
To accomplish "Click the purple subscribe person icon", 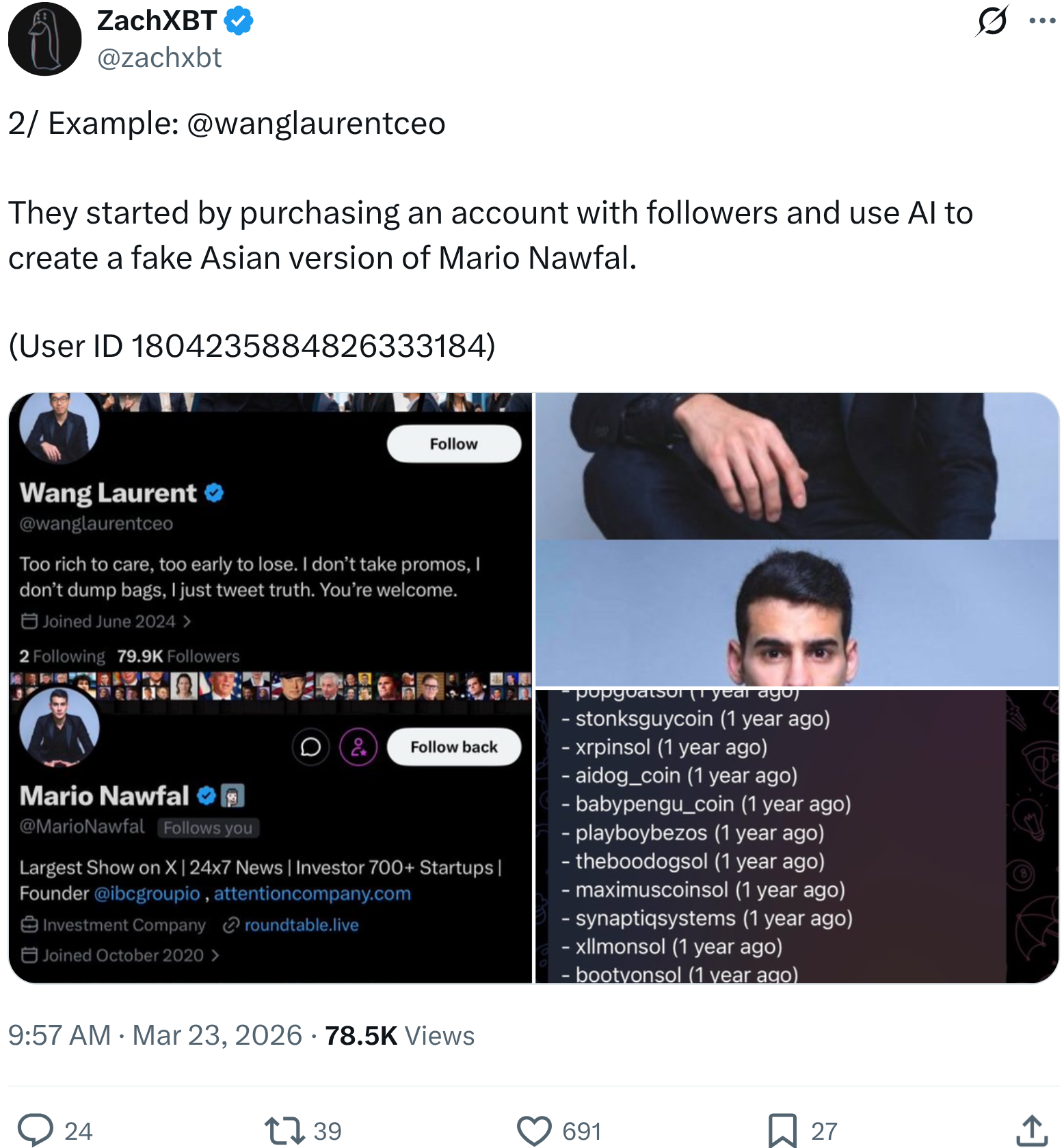I will [x=358, y=747].
